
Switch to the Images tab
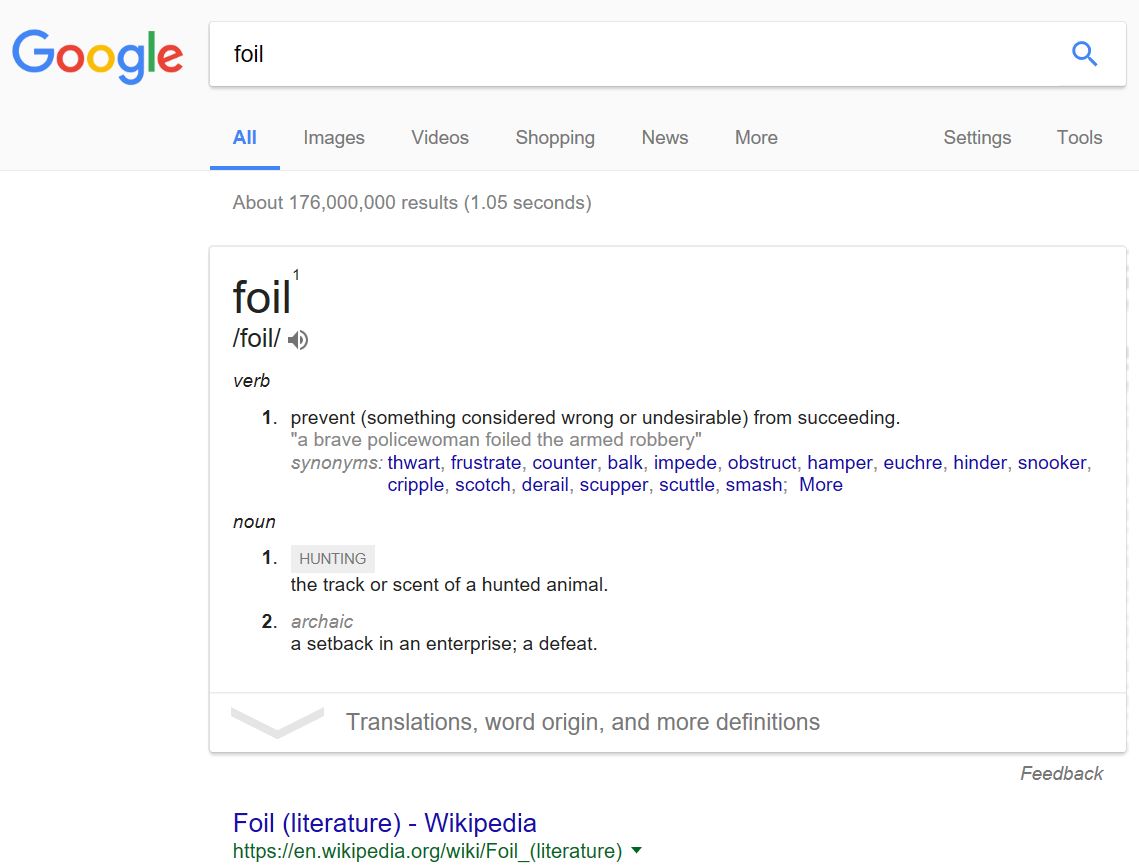point(334,137)
